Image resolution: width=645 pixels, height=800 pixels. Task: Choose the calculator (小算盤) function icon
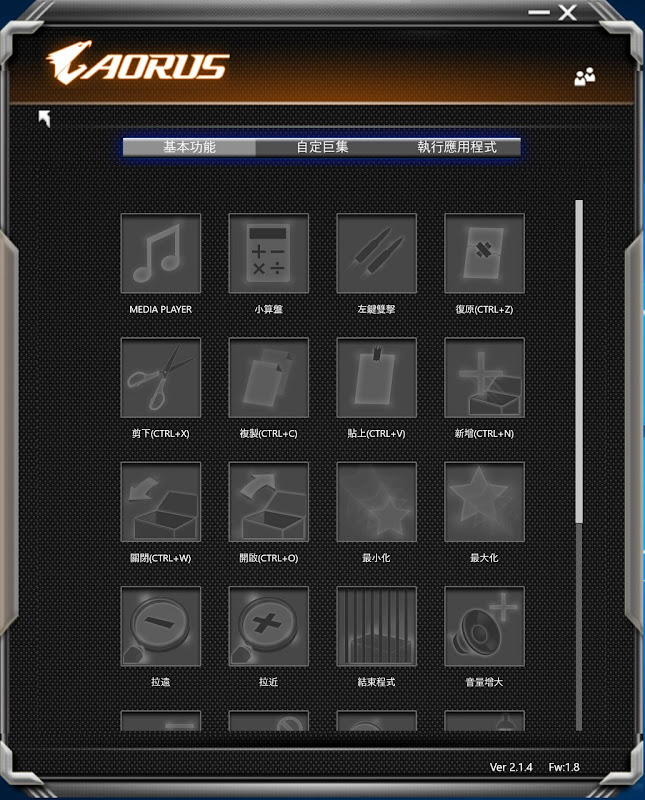click(x=268, y=253)
